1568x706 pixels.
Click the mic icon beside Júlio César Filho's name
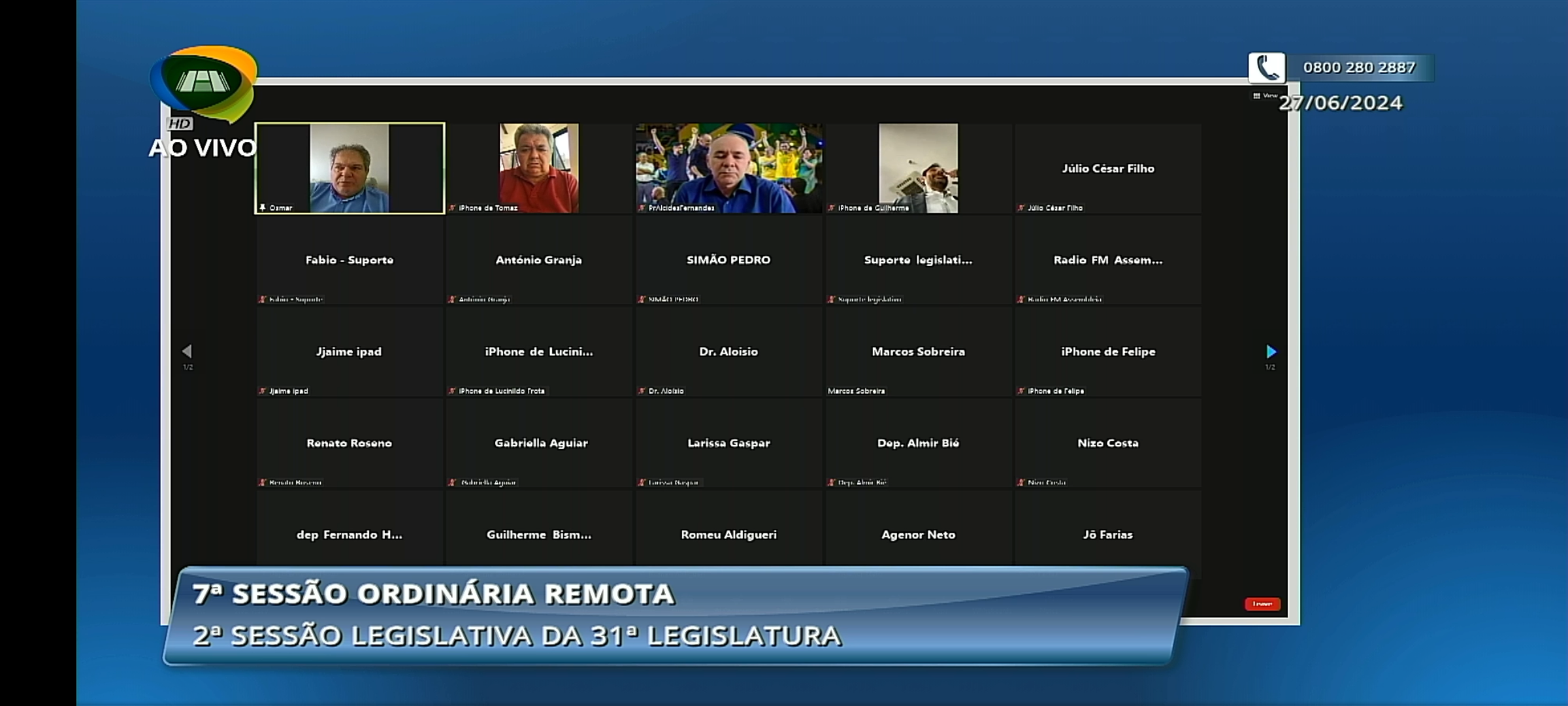point(1020,208)
